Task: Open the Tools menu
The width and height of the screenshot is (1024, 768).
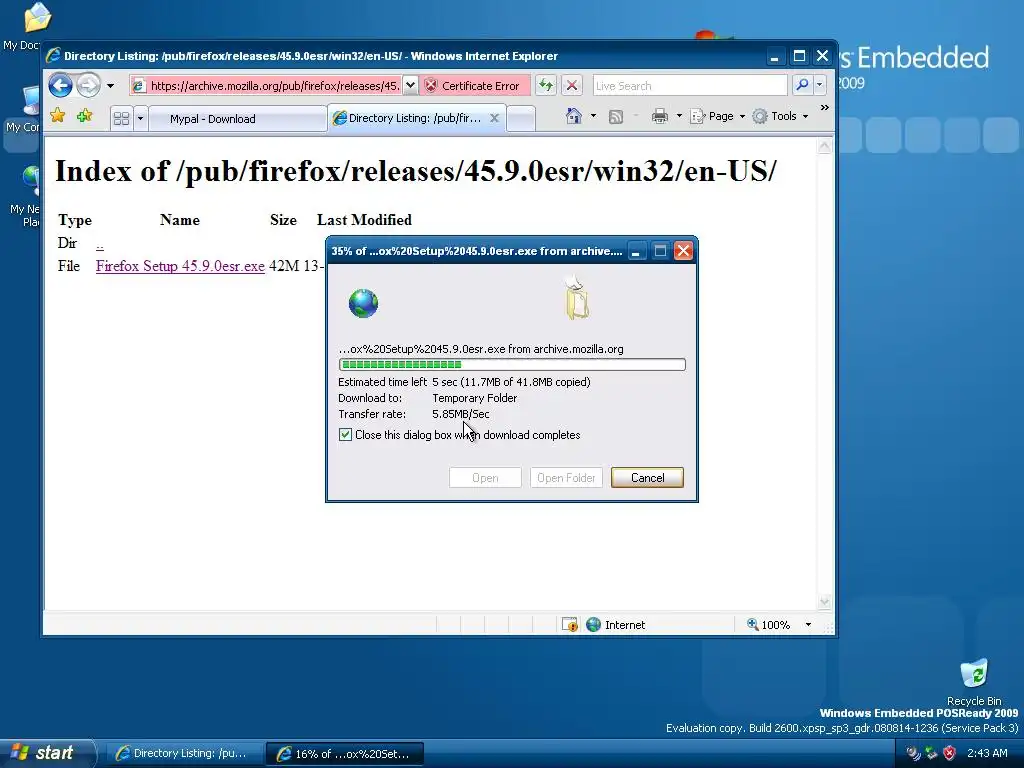Action: pyautogui.click(x=780, y=116)
